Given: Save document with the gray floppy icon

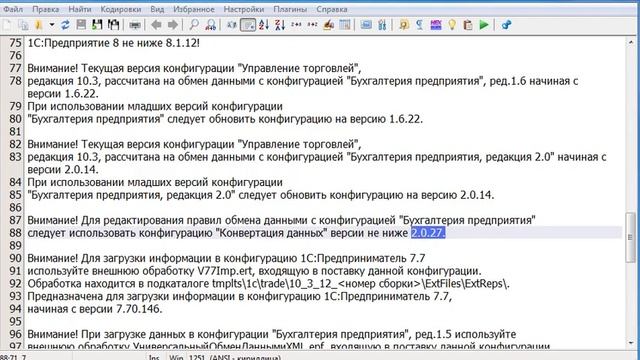Looking at the screenshot, I should (x=81, y=25).
